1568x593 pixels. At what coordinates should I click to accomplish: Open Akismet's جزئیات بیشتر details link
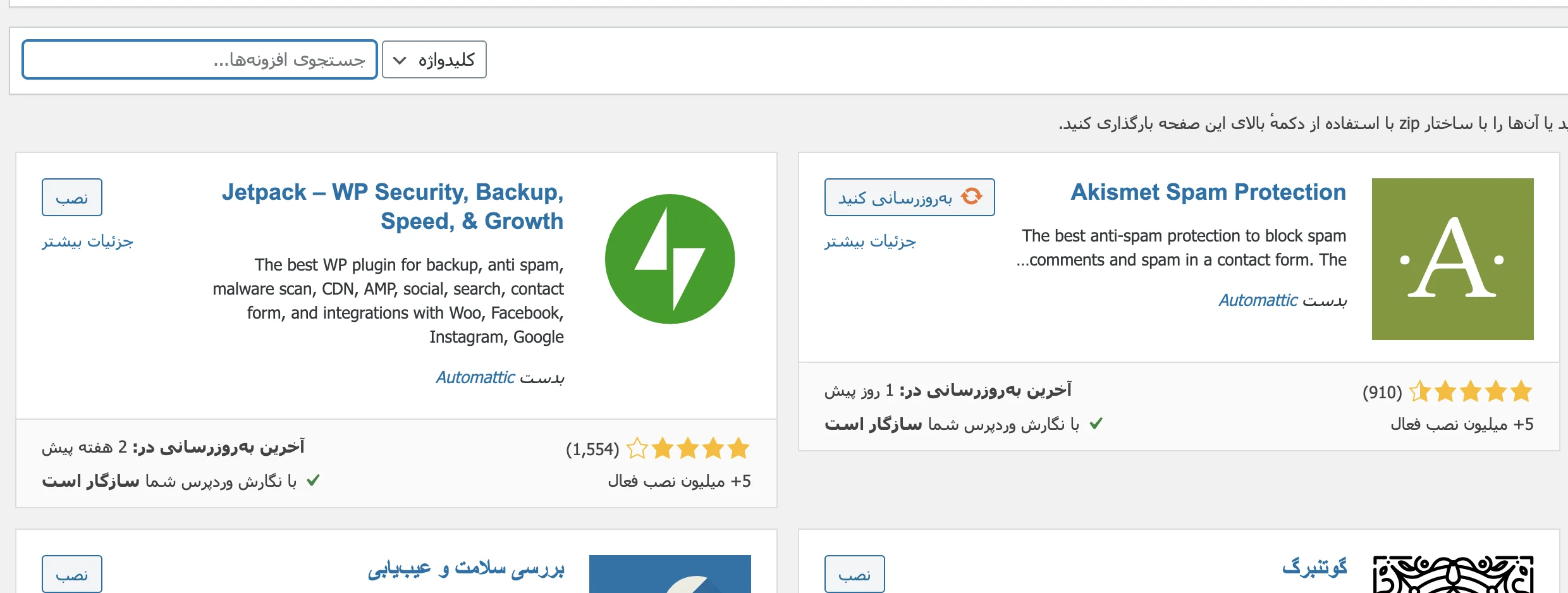(871, 241)
